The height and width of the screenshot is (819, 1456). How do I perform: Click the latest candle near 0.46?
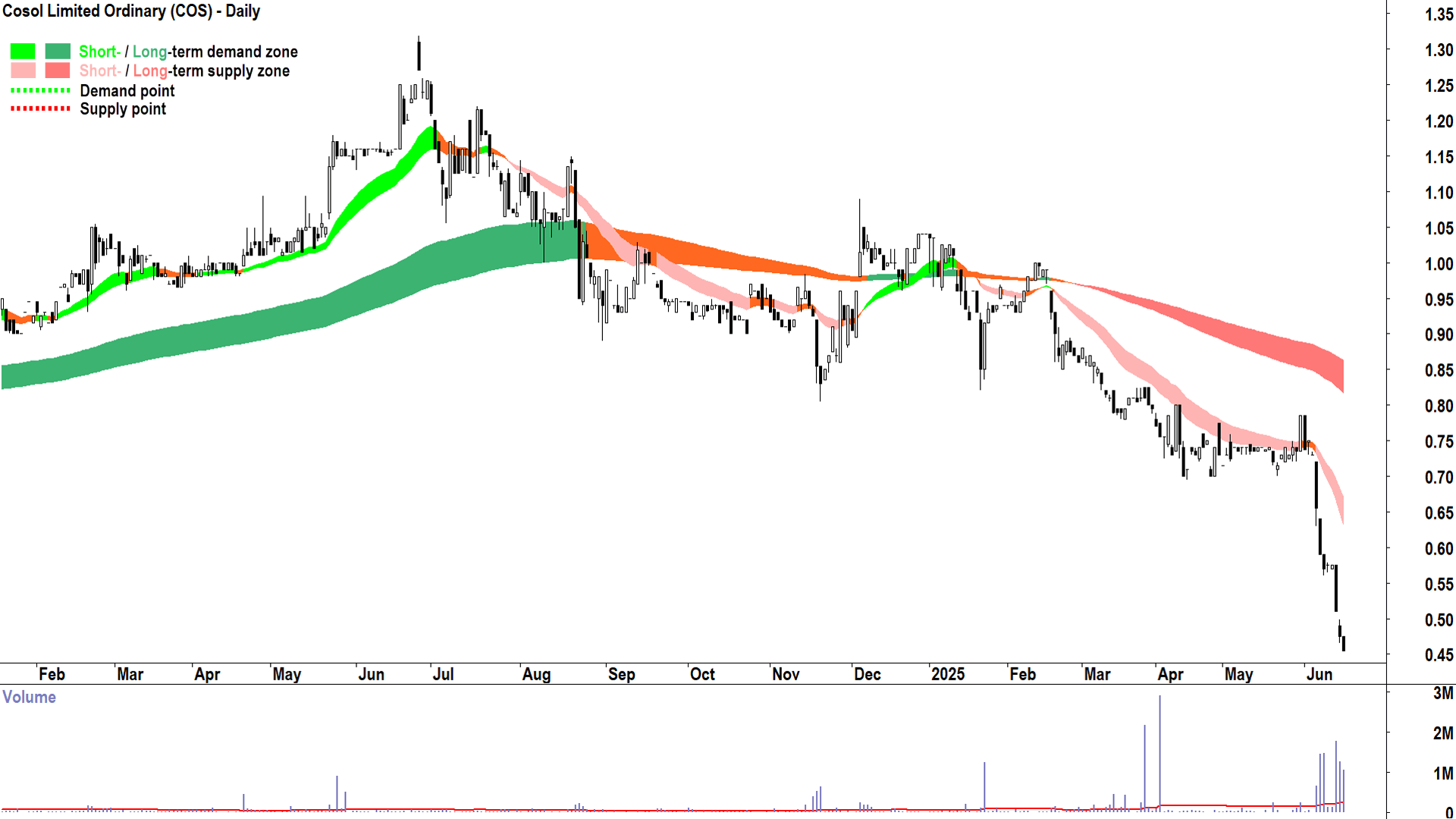pos(1344,645)
